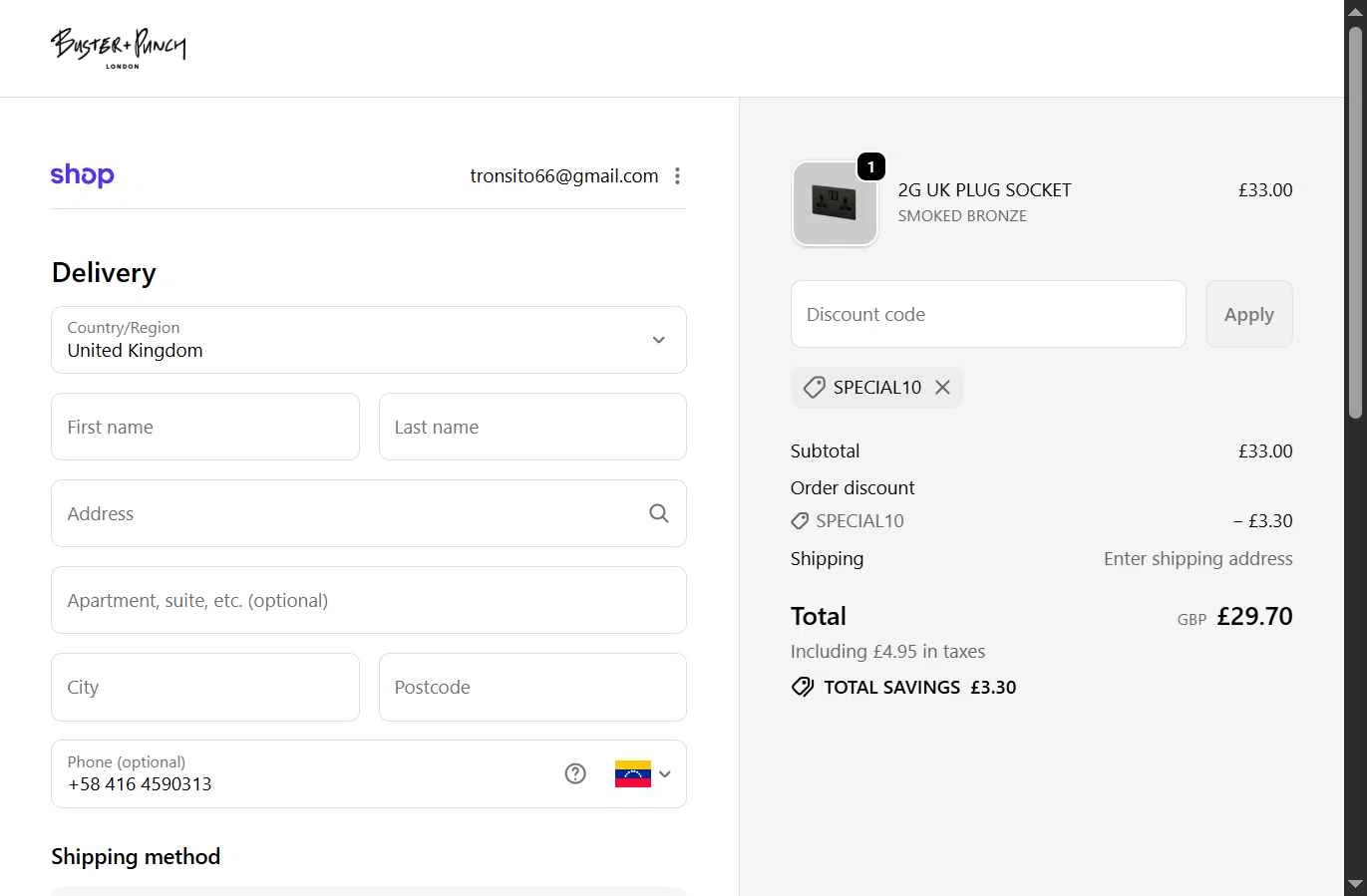Open the 2G UK Plug Socket thumbnail
This screenshot has width=1367, height=896.
pos(835,203)
